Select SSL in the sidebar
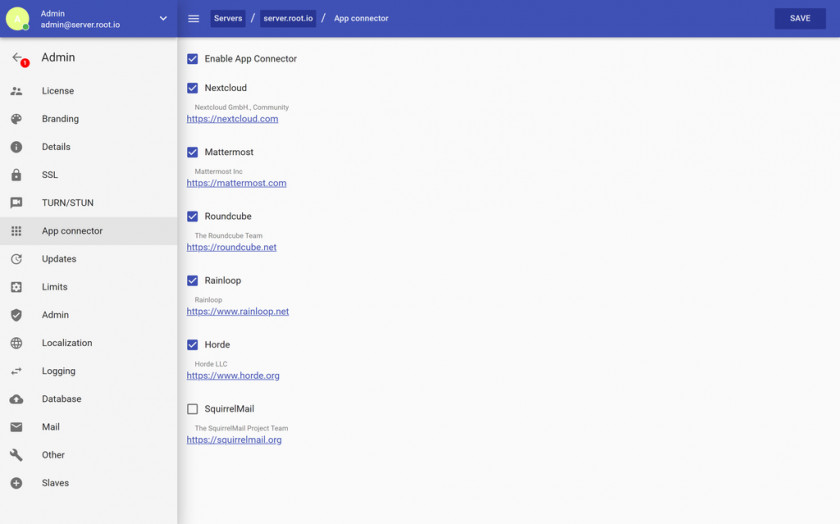Viewport: 840px width, 524px height. [88, 175]
